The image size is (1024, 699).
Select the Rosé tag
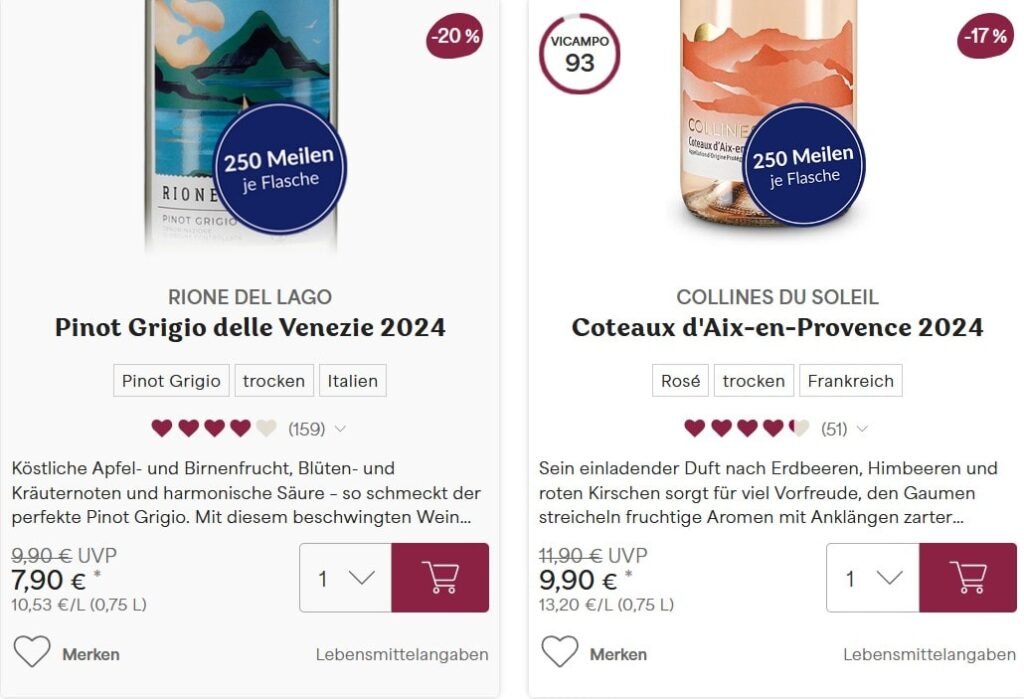coord(680,381)
